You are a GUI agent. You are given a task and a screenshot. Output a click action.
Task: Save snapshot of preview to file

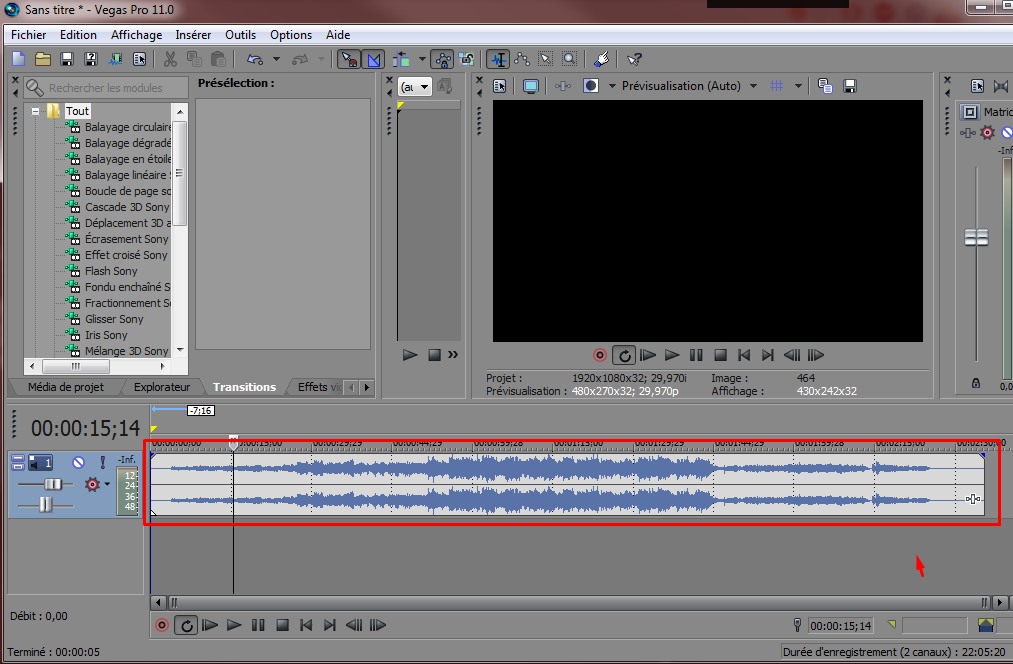pyautogui.click(x=849, y=86)
